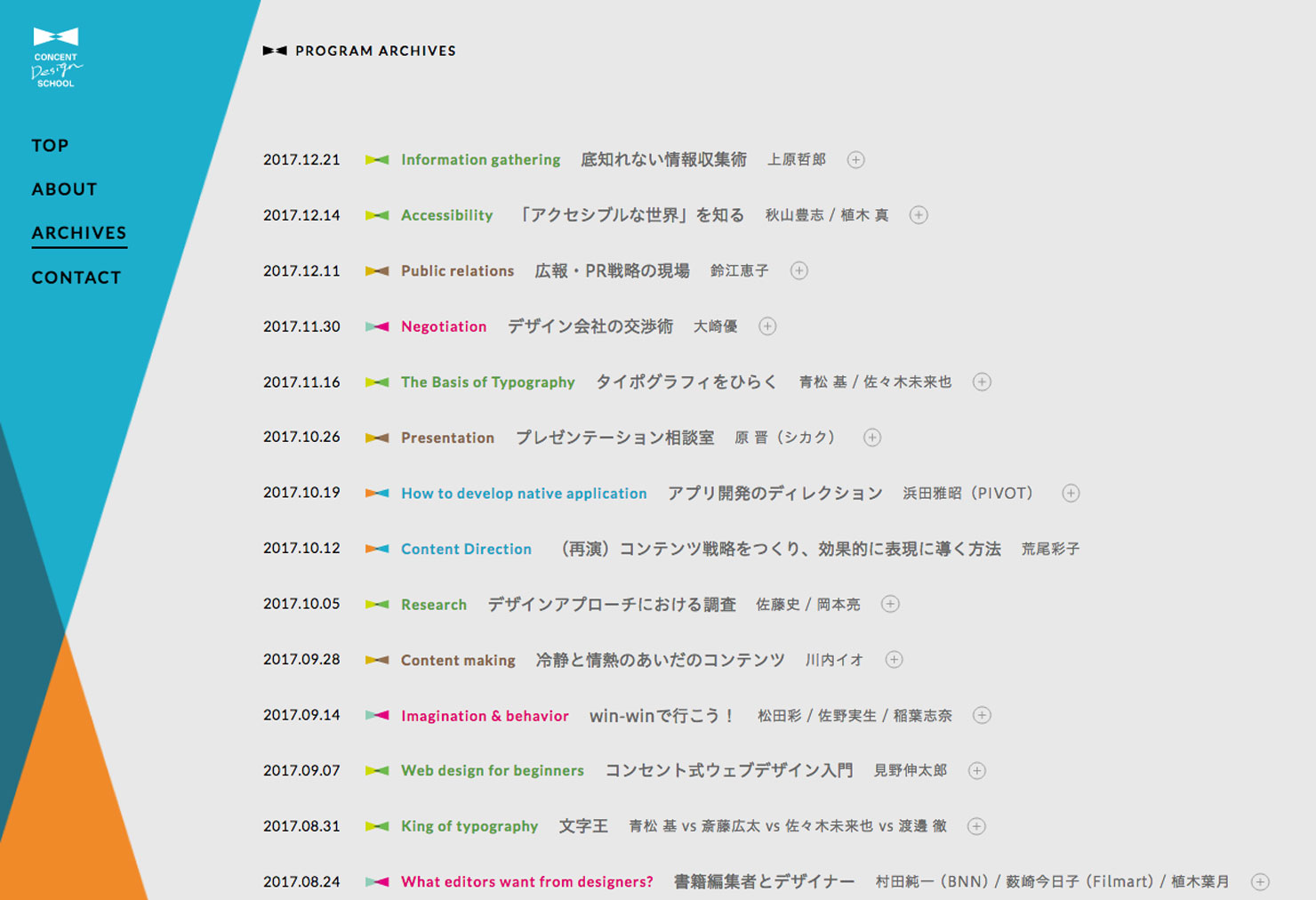Viewport: 1316px width, 900px height.
Task: Click the bow-tie icon beside Information gathering
Action: 377,160
